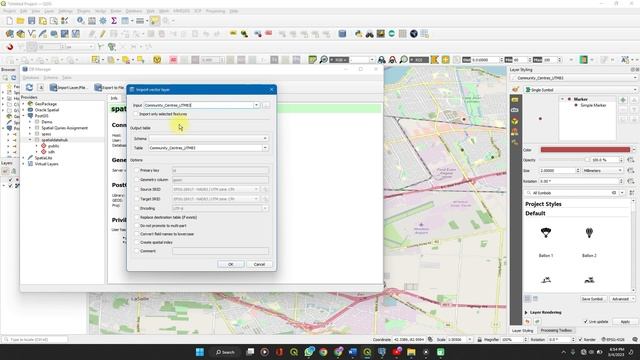
Task: Switch to the Layer Styling tab at the bottom
Action: [522, 331]
